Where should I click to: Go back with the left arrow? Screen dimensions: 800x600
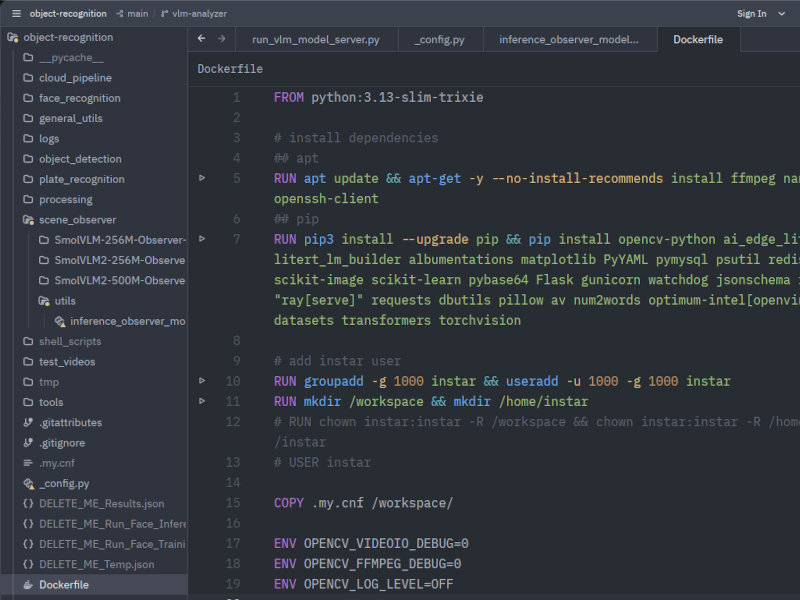tap(202, 39)
